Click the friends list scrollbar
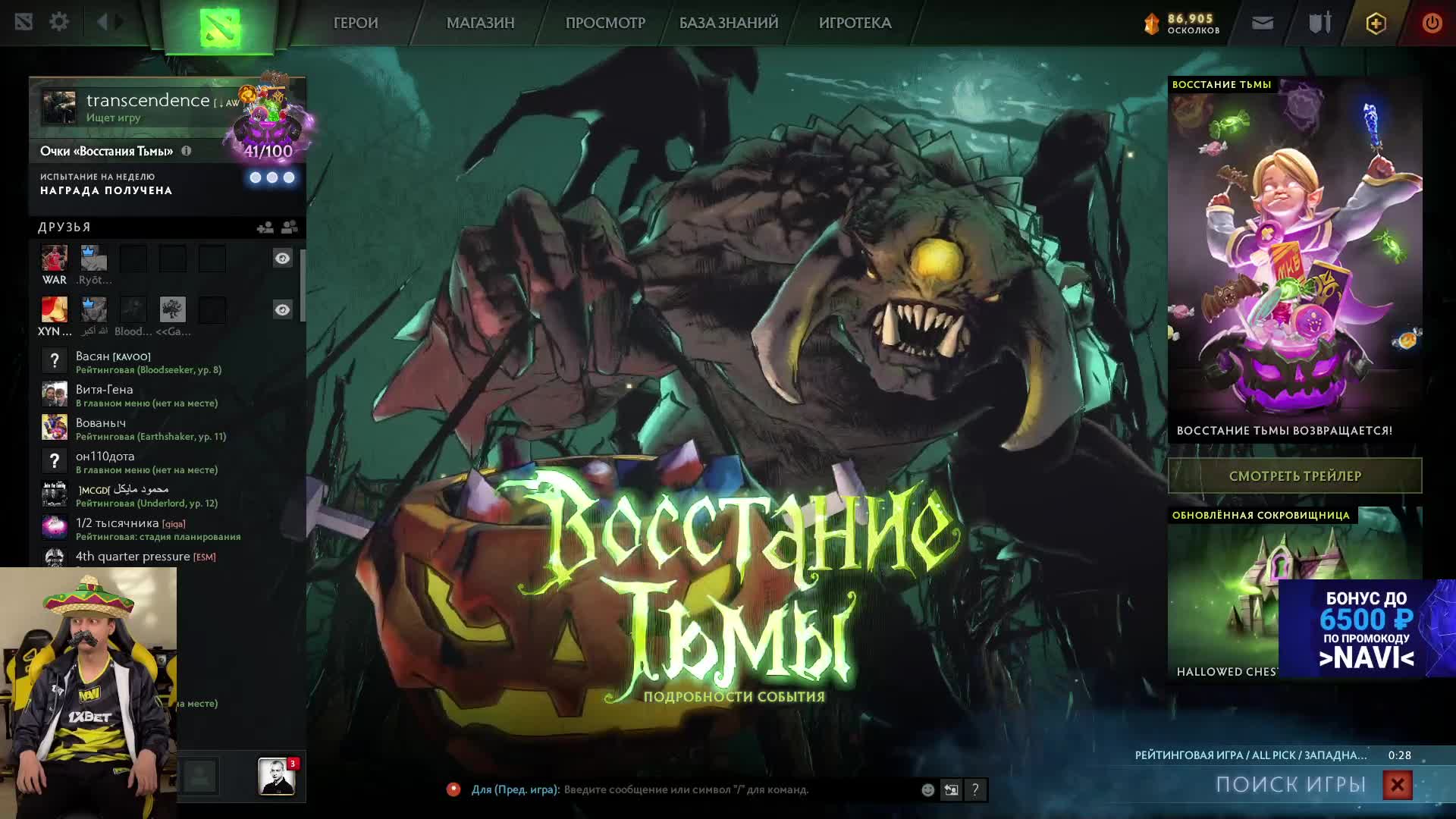This screenshot has height=819, width=1456. (303, 285)
